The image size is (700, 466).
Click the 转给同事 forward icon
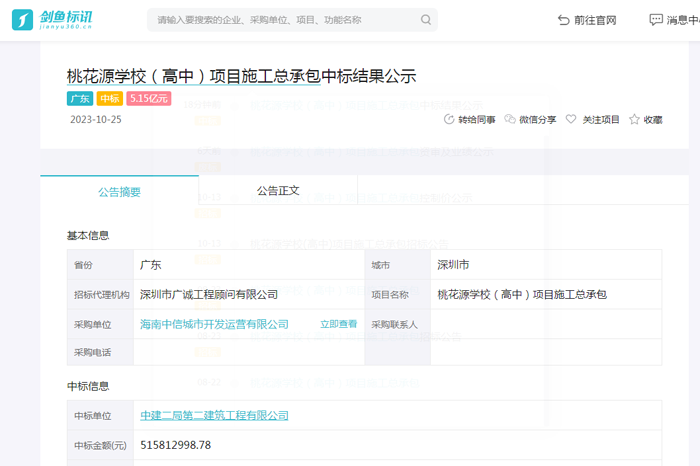[x=448, y=119]
